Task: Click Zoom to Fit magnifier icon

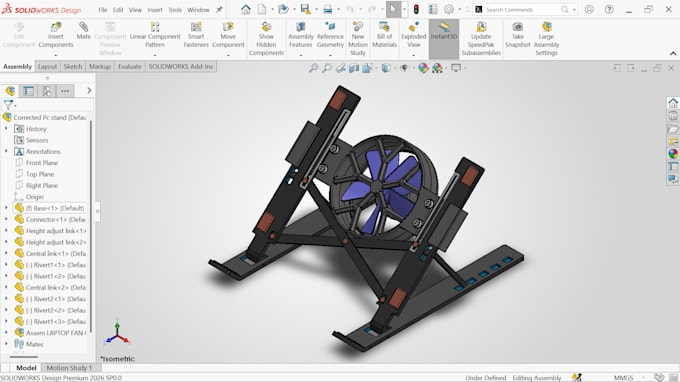Action: [313, 68]
